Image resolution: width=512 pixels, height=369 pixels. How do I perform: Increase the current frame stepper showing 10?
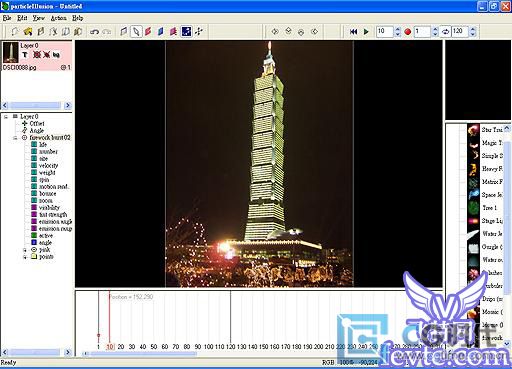point(398,29)
